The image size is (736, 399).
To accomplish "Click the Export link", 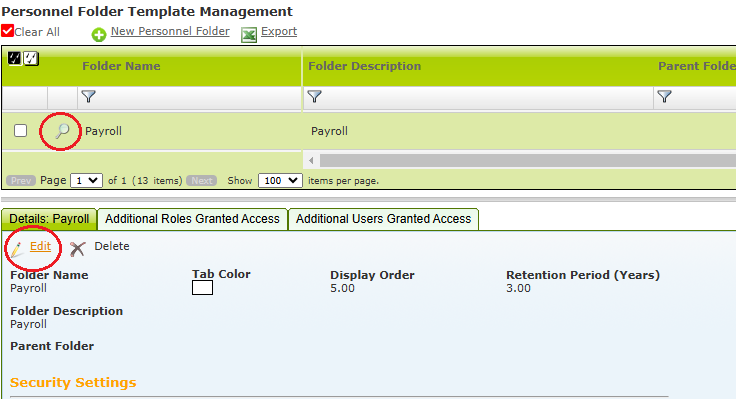I will pos(279,31).
